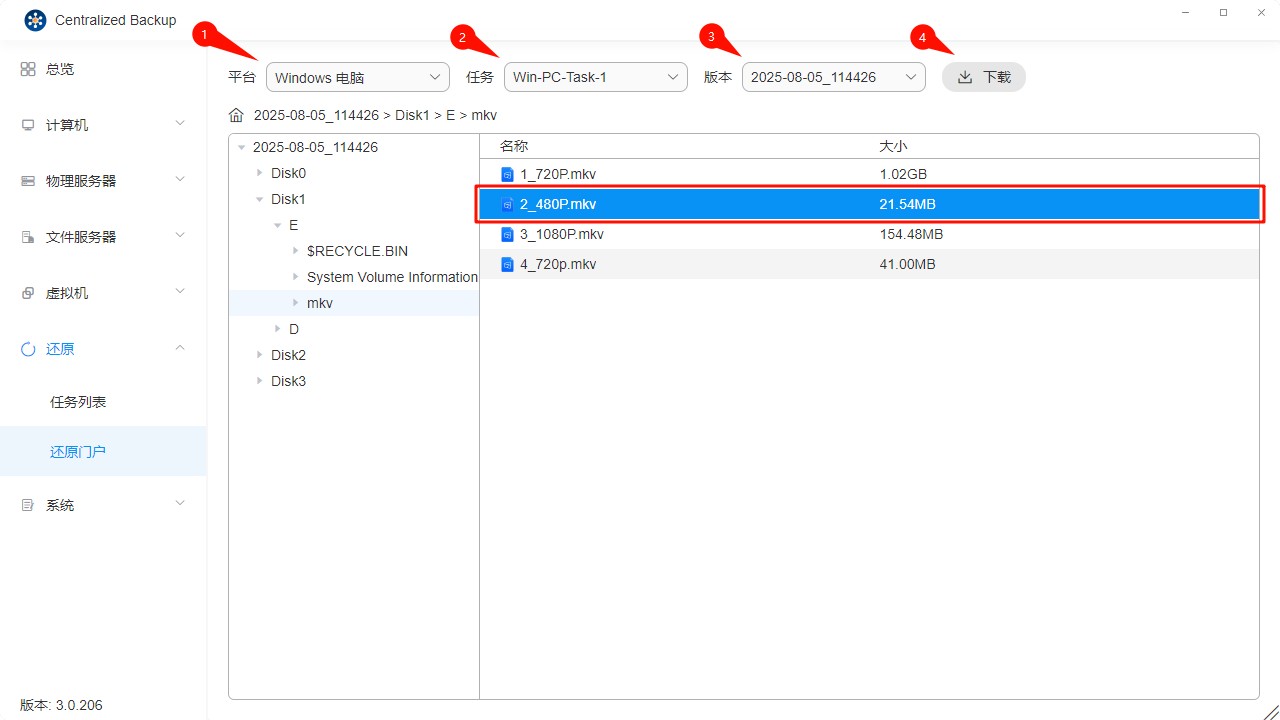Click the 物理服务器 physical server icon
Image resolution: width=1280 pixels, height=720 pixels.
coord(27,180)
